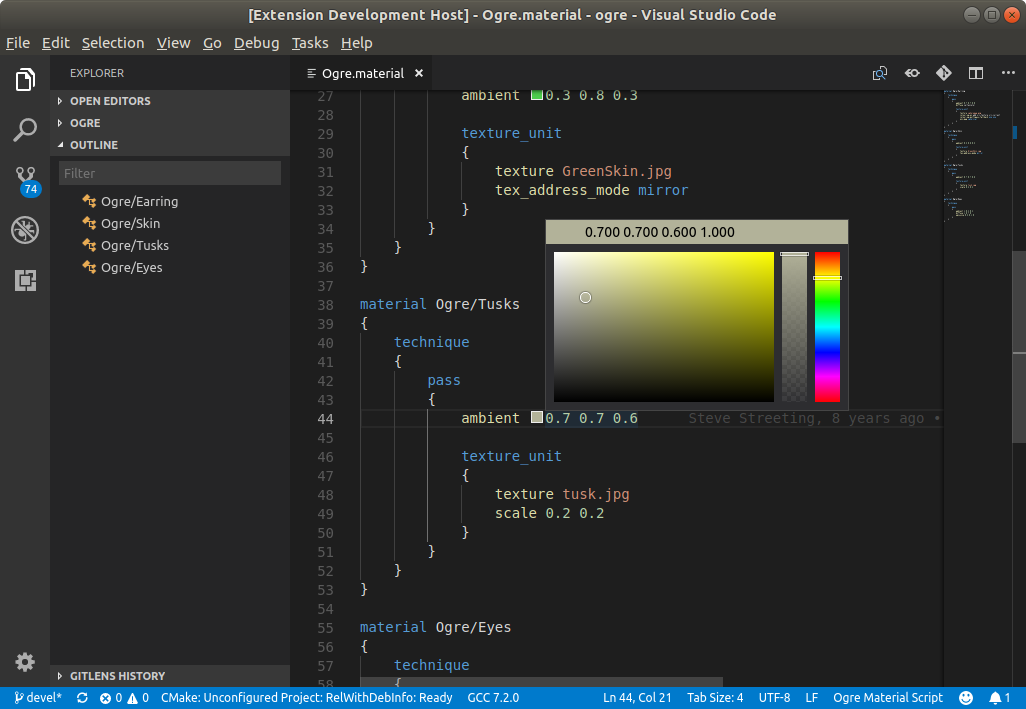Click the beige color swatch on line 44
The width and height of the screenshot is (1026, 709).
pos(537,417)
